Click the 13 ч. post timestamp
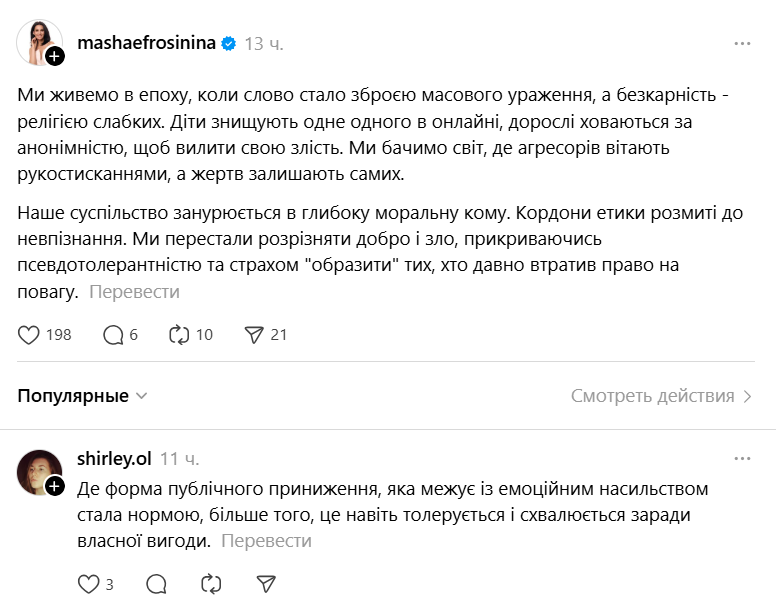 pyautogui.click(x=264, y=44)
